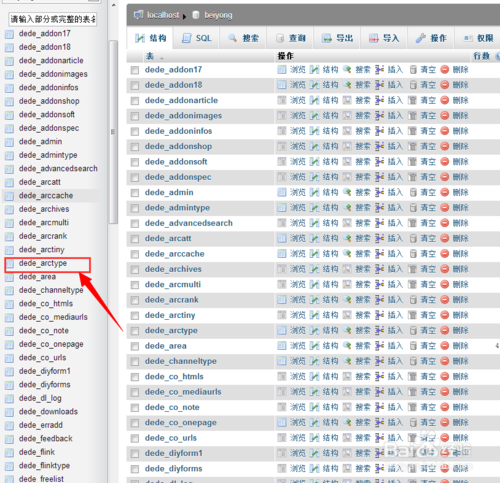The width and height of the screenshot is (500, 483).
Task: Click dede_admin table name link
Action: 169,192
